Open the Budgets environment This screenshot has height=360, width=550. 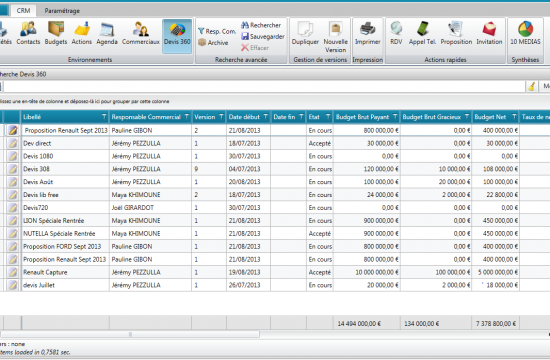click(x=56, y=34)
